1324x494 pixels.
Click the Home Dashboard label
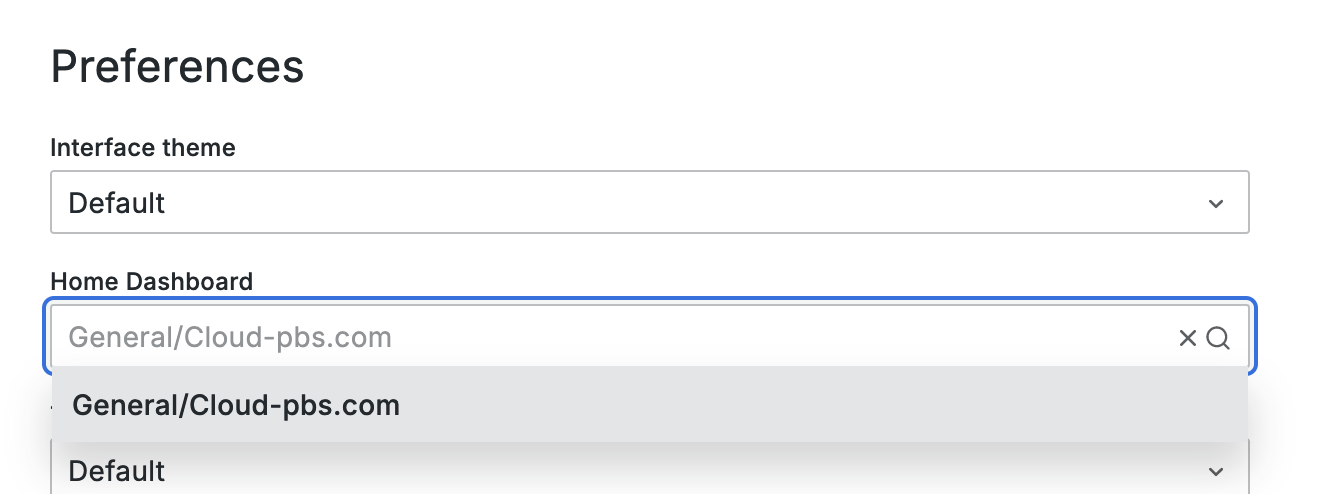coord(151,281)
